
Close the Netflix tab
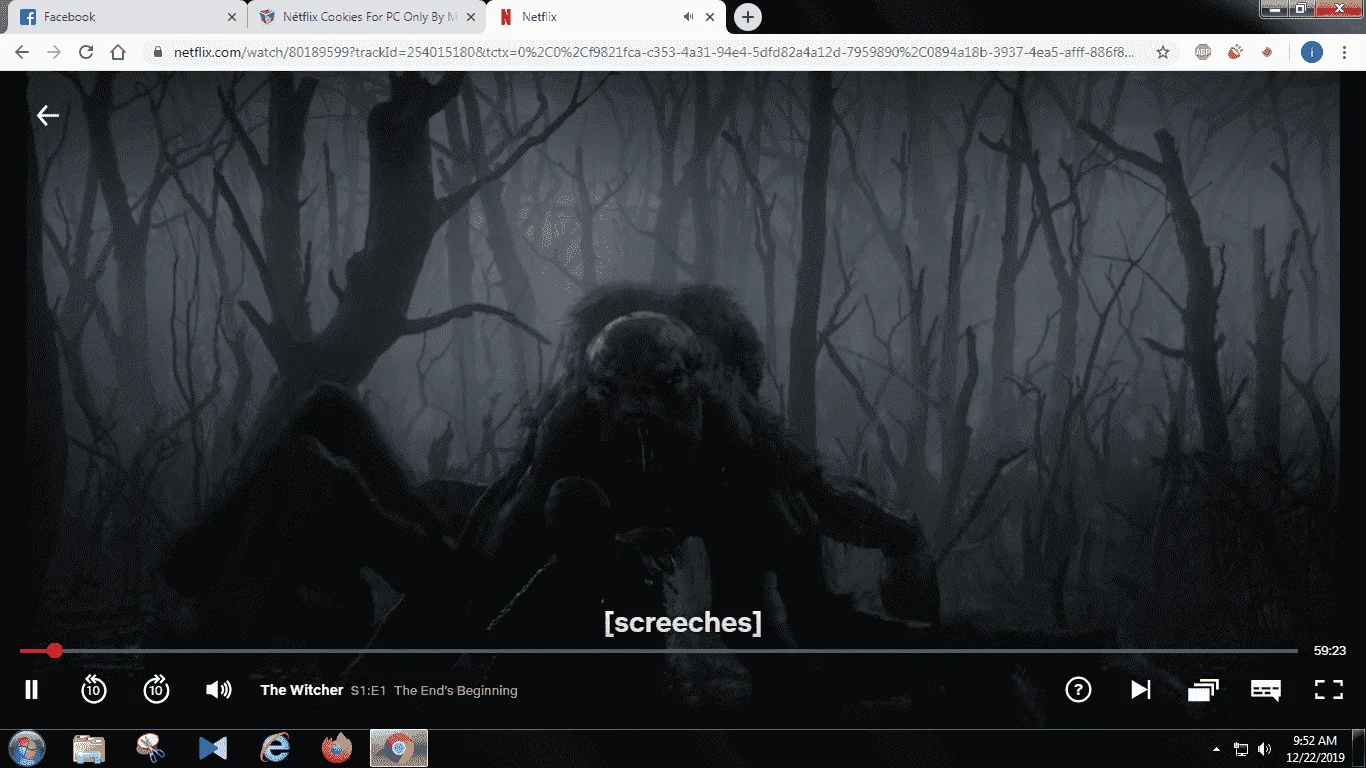710,17
